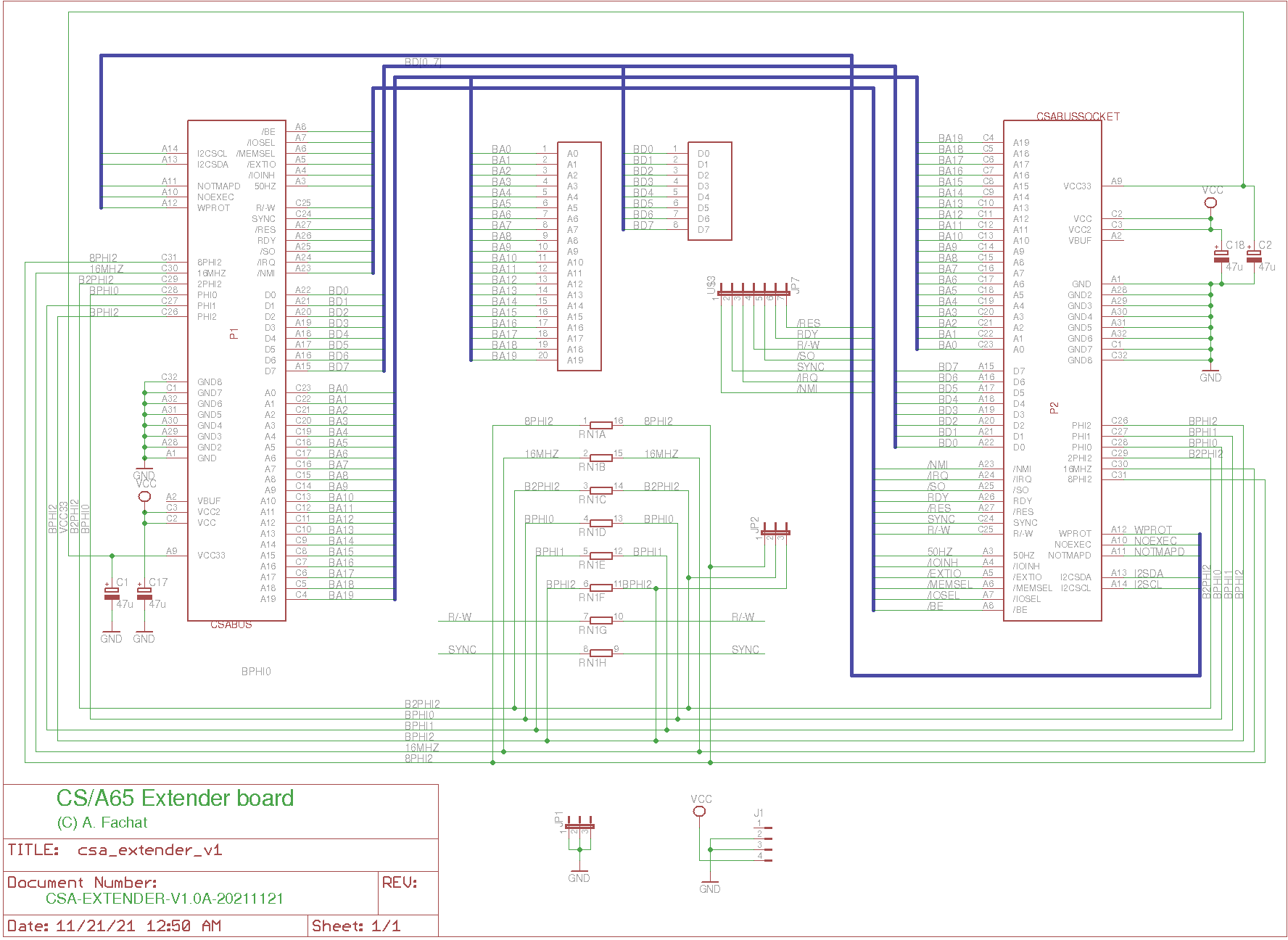Viewport: 1288px width, 940px height.
Task: Select the RN1G resistor on R/-W line
Action: coord(600,620)
